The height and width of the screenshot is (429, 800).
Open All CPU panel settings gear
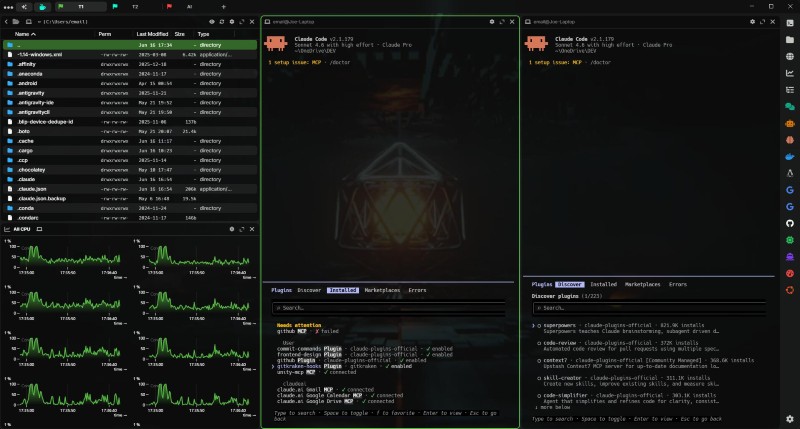coord(232,229)
